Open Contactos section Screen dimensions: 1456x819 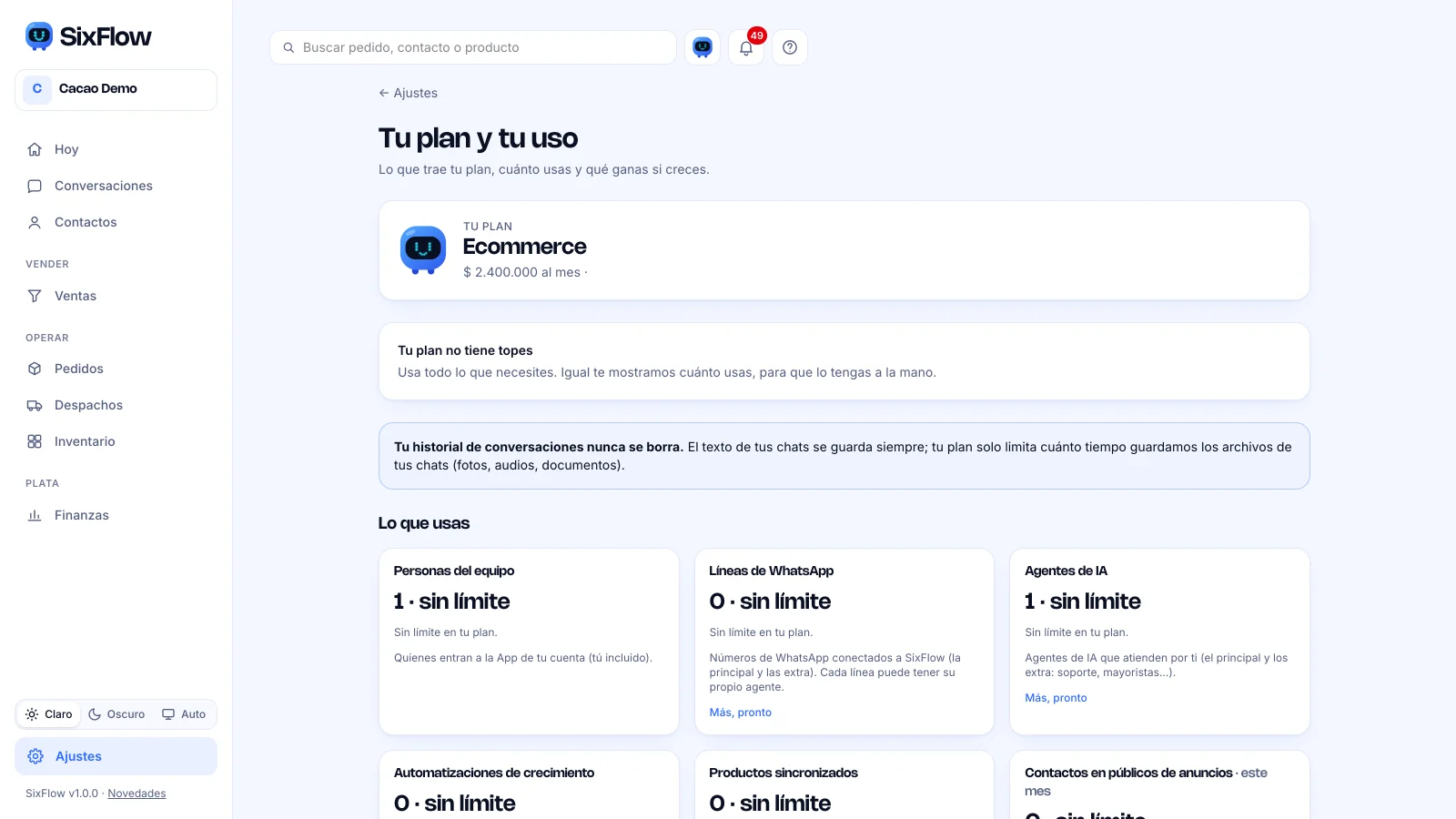pos(116,222)
